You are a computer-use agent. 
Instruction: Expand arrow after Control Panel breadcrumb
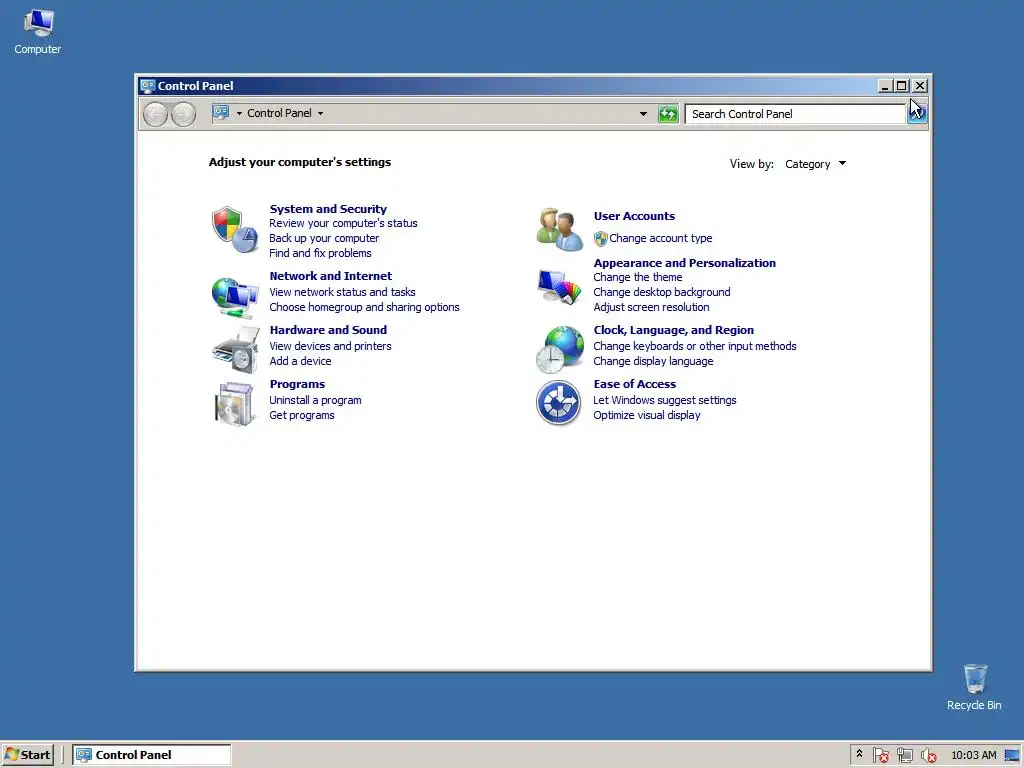(x=321, y=114)
